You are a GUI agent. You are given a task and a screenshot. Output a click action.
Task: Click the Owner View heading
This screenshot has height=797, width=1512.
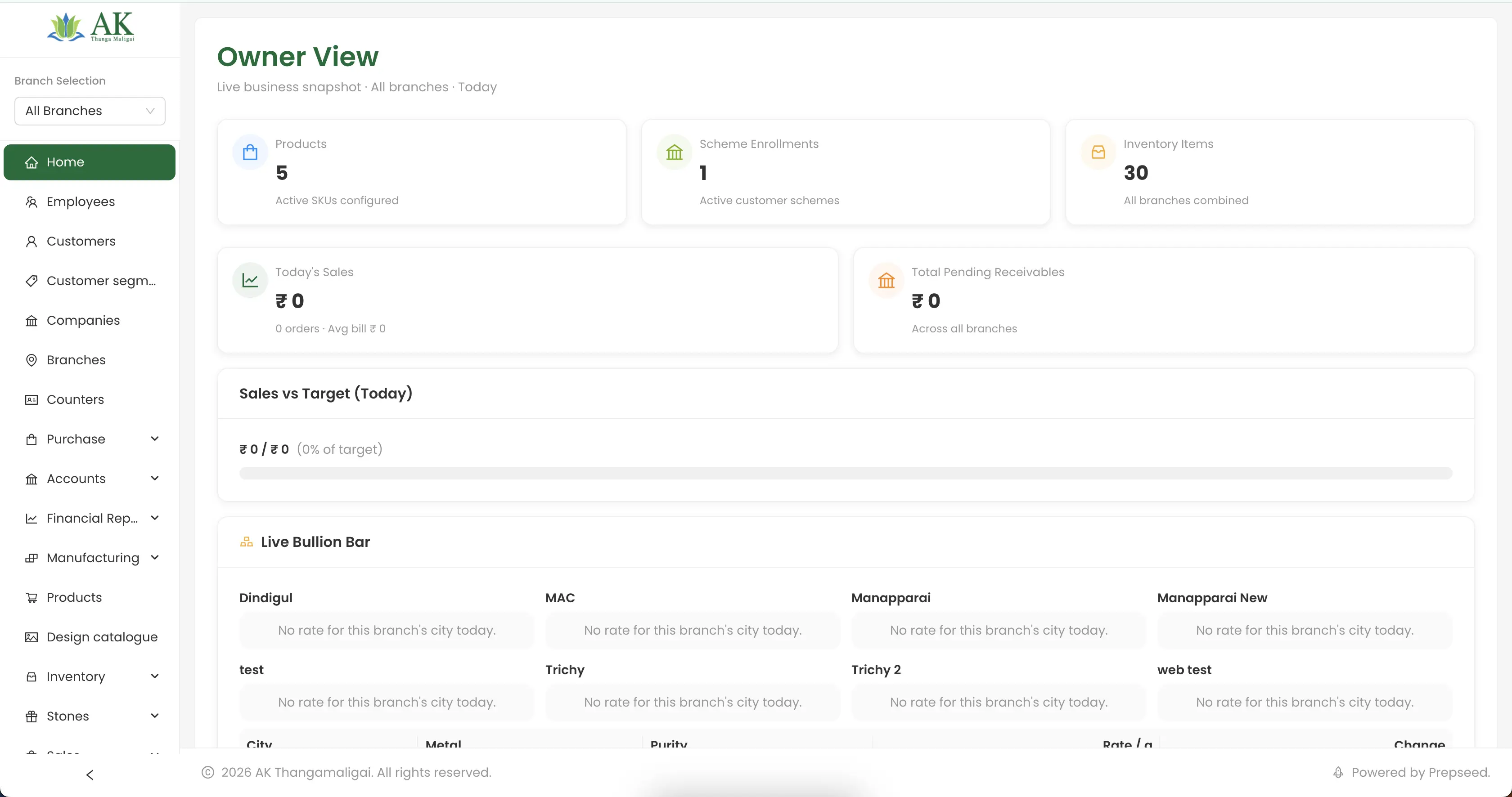(297, 57)
